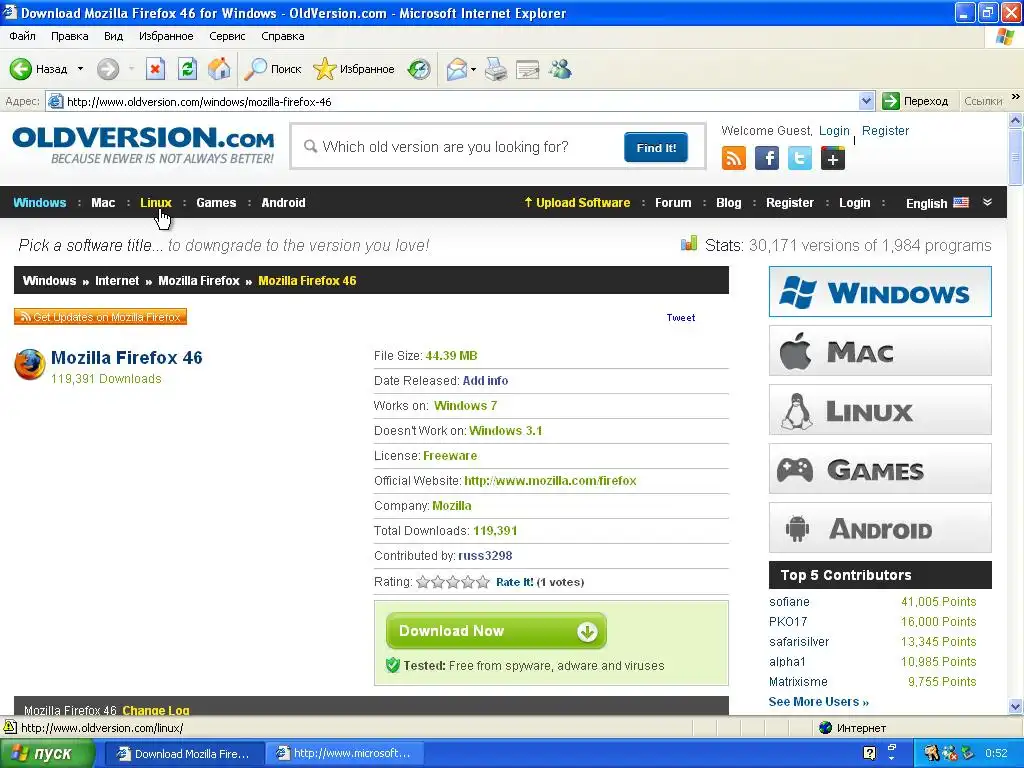Image resolution: width=1024 pixels, height=768 pixels.
Task: Click the star rating control
Action: tap(453, 582)
